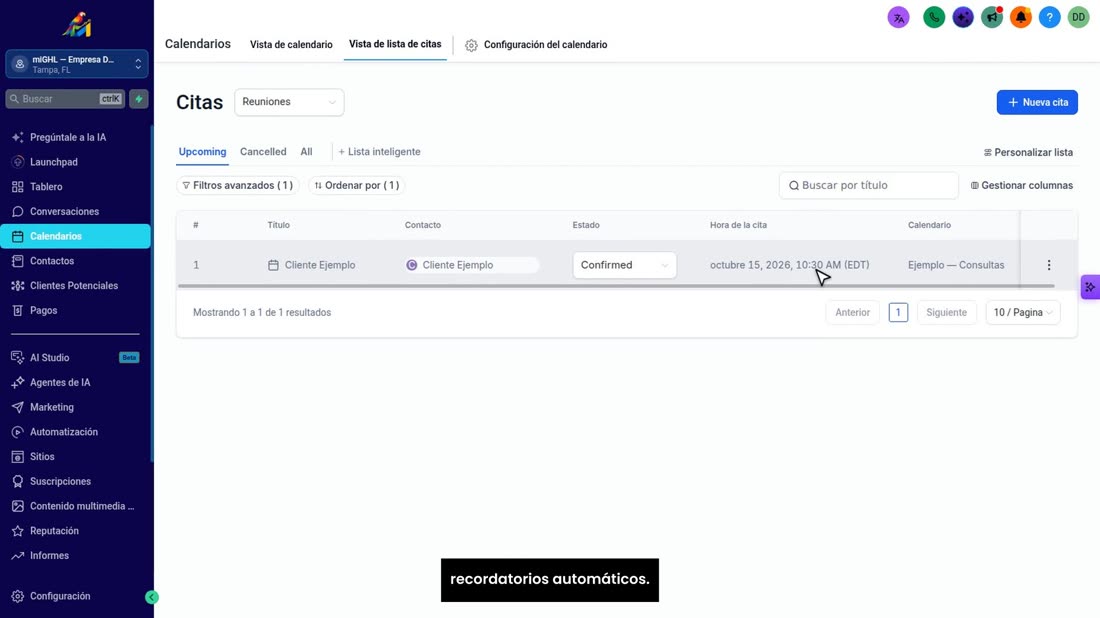The image size is (1100, 618).
Task: Open the AI sparkle assistant icon
Action: tap(963, 18)
